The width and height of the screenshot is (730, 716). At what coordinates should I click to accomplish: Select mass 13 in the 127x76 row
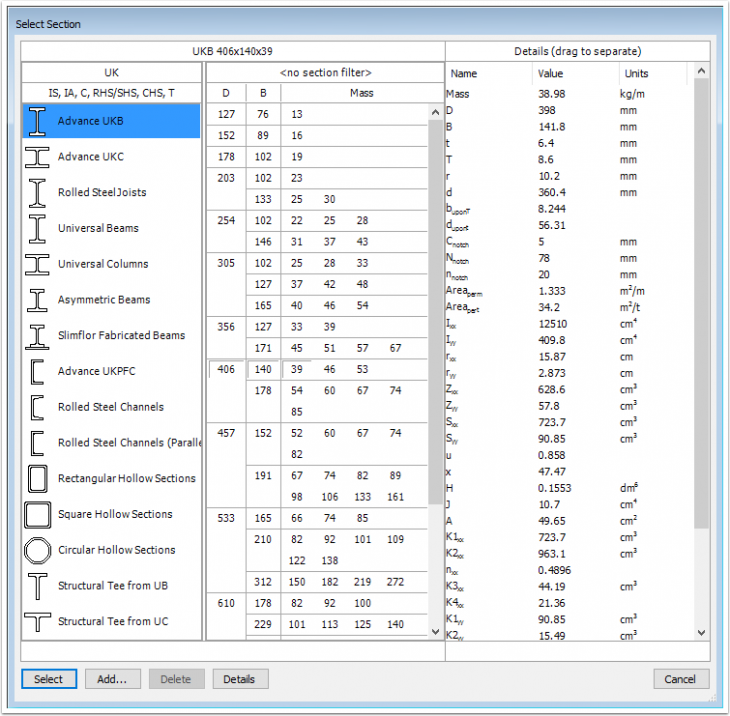click(297, 115)
